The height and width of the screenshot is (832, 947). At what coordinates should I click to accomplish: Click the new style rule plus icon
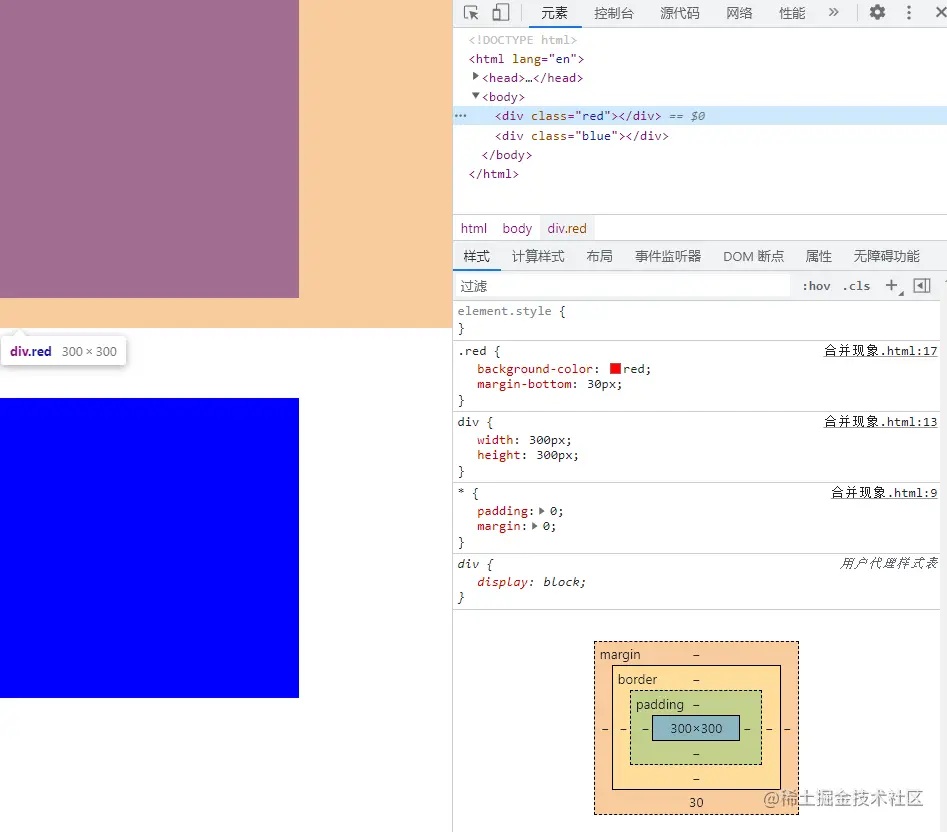(892, 285)
